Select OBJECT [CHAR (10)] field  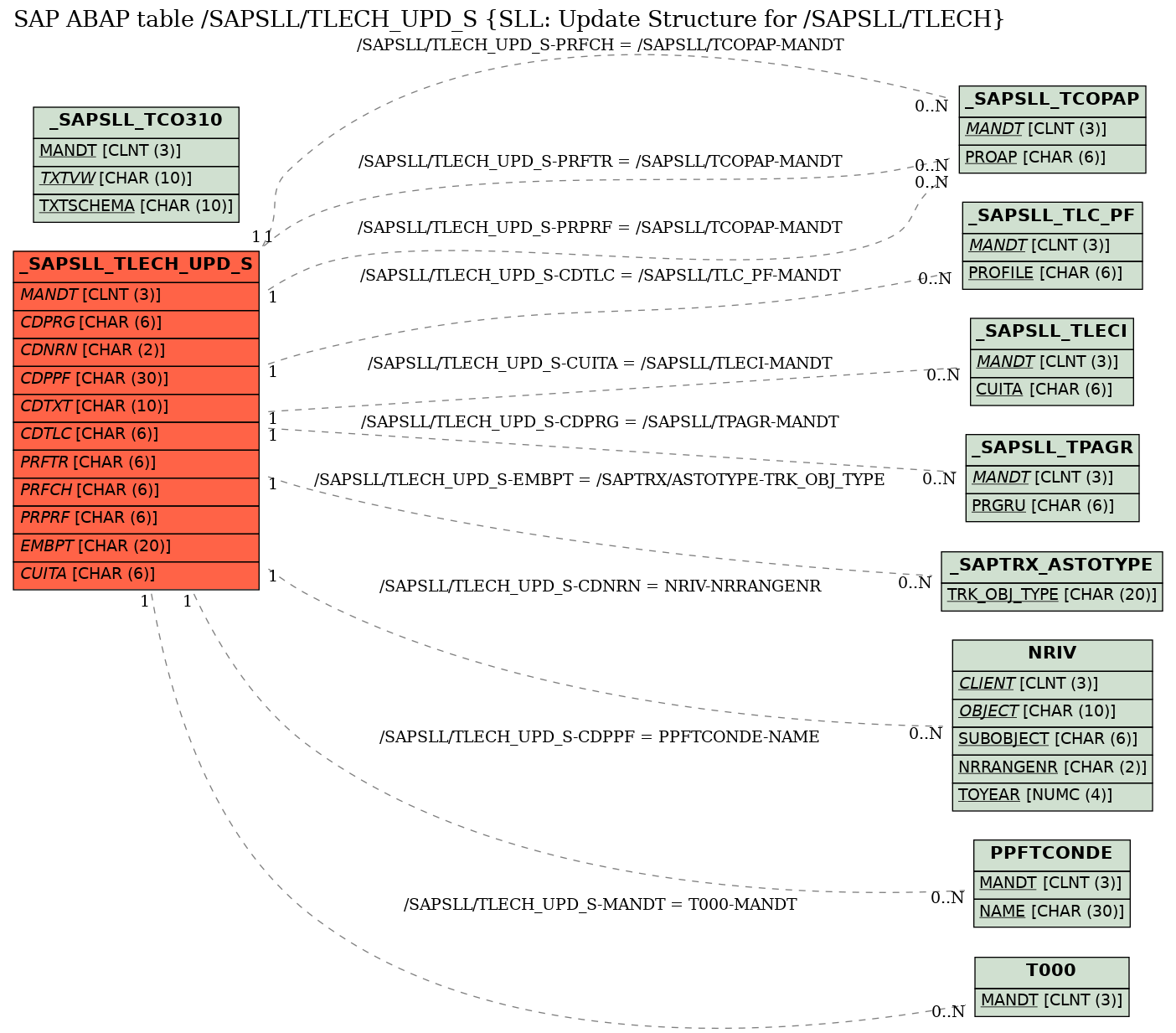point(1052,712)
